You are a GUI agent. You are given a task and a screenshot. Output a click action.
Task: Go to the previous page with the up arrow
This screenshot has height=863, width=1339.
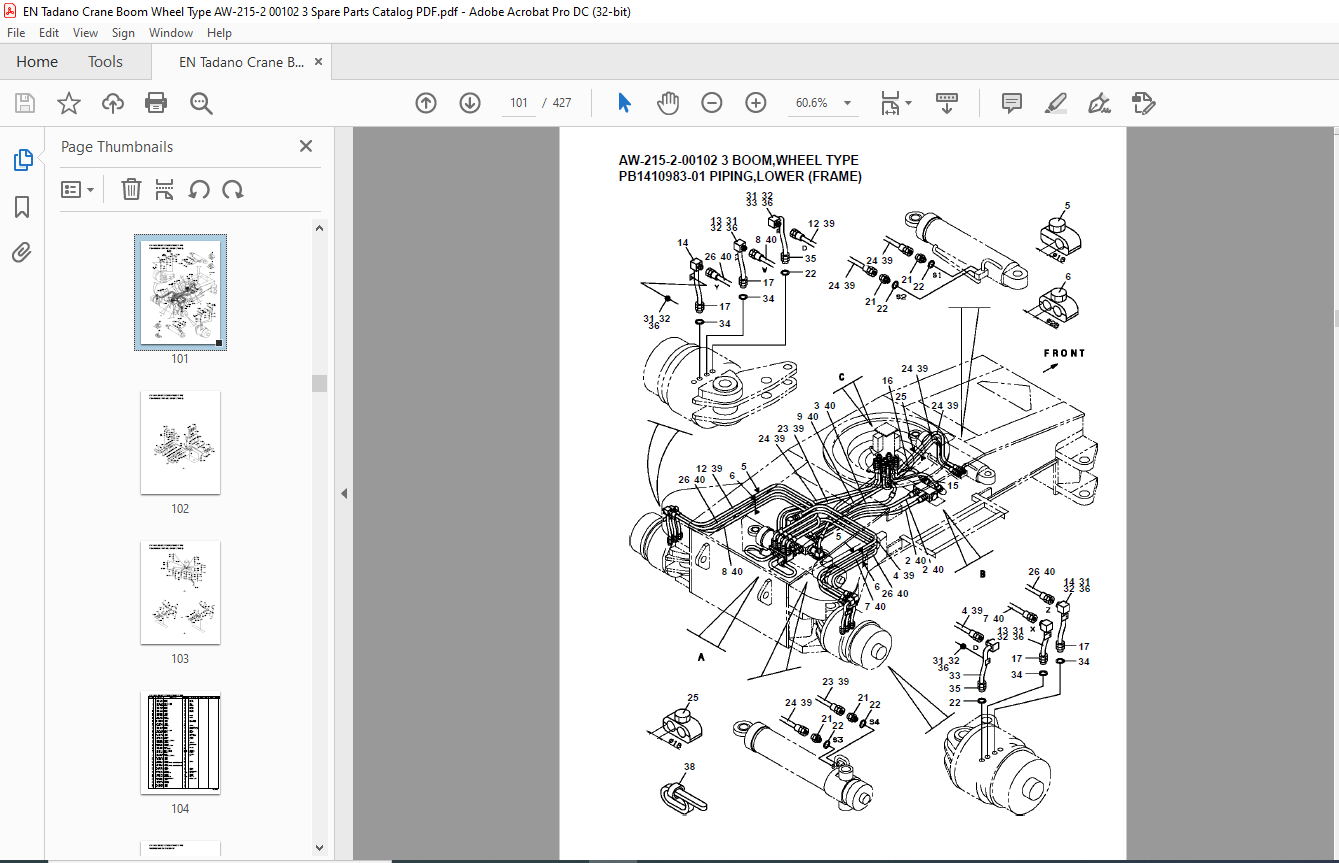coord(426,103)
